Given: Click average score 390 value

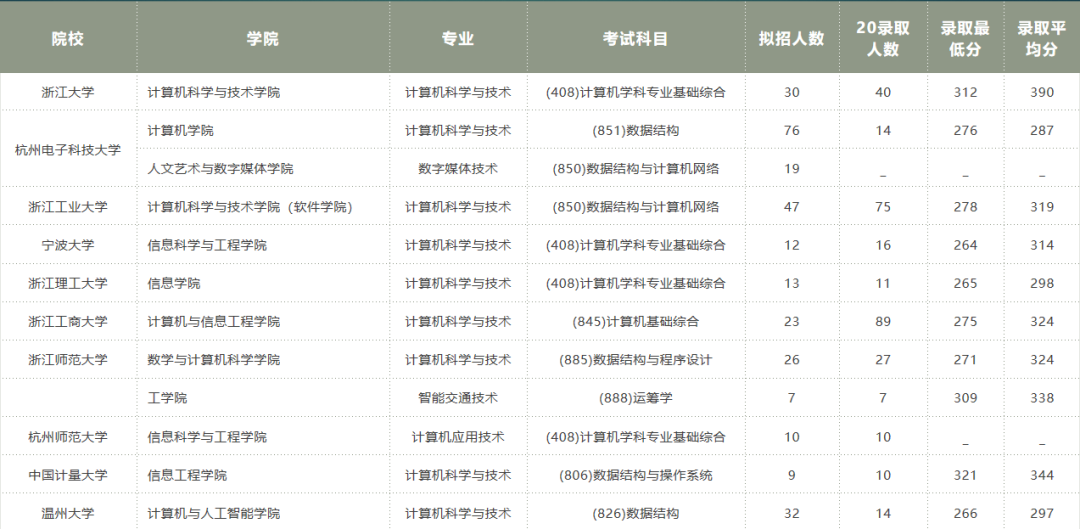Looking at the screenshot, I should [x=1041, y=92].
